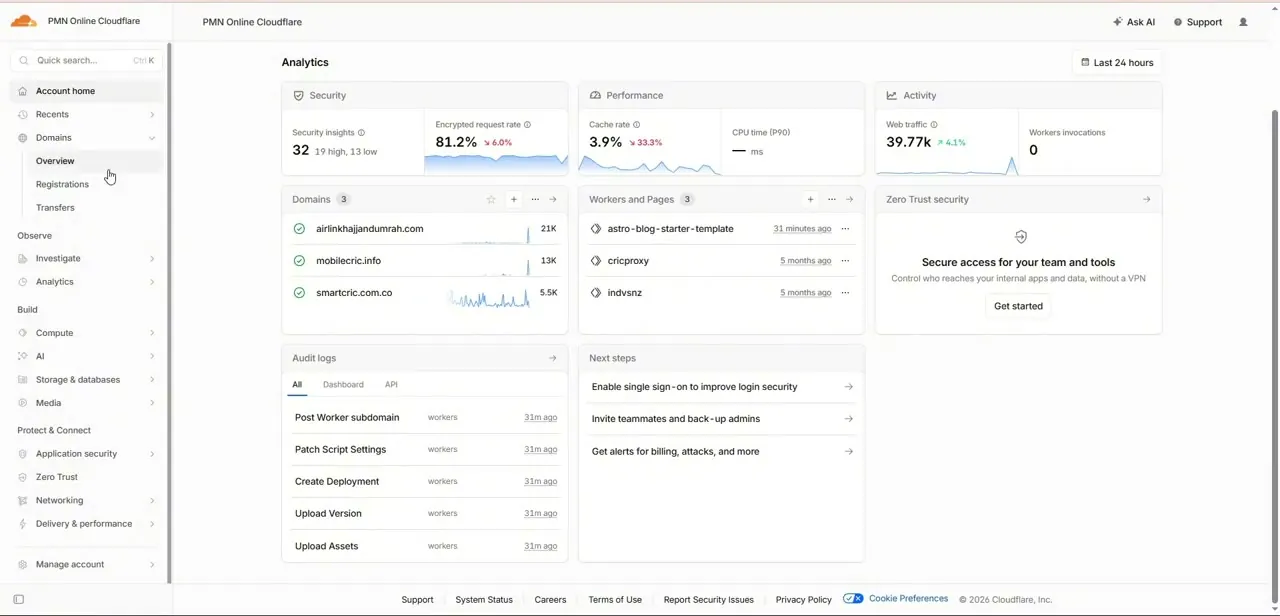
Task: Expand the Compute sidebar section
Action: pyautogui.click(x=152, y=333)
